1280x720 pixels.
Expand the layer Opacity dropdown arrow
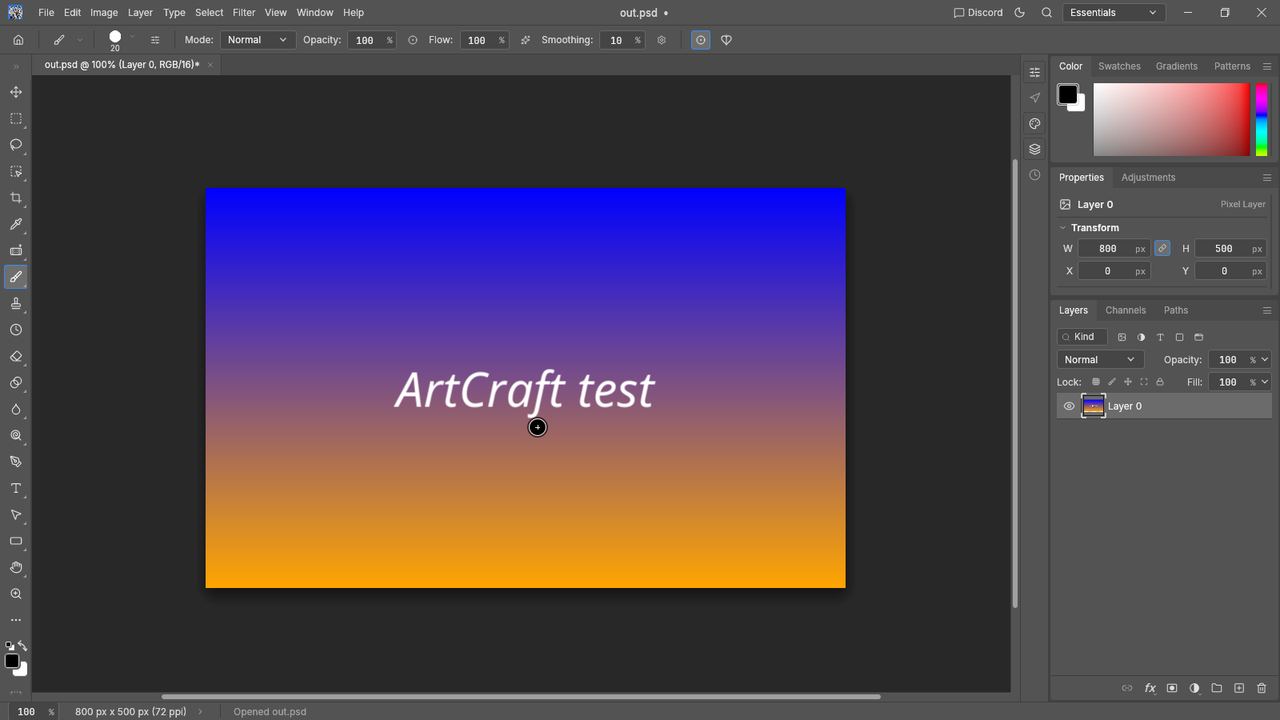pos(1265,360)
